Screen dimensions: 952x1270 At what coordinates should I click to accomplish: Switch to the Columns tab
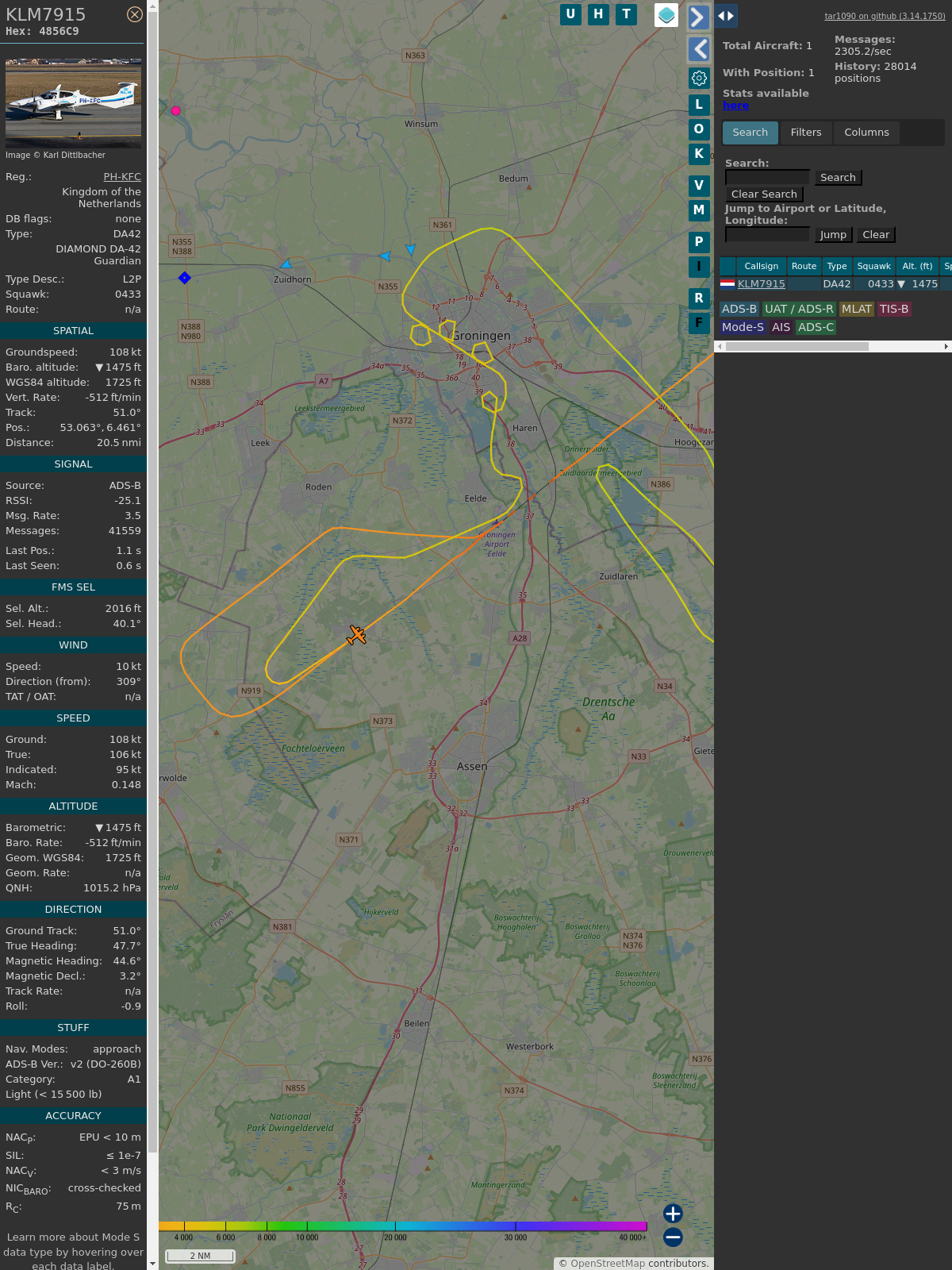pyautogui.click(x=866, y=133)
